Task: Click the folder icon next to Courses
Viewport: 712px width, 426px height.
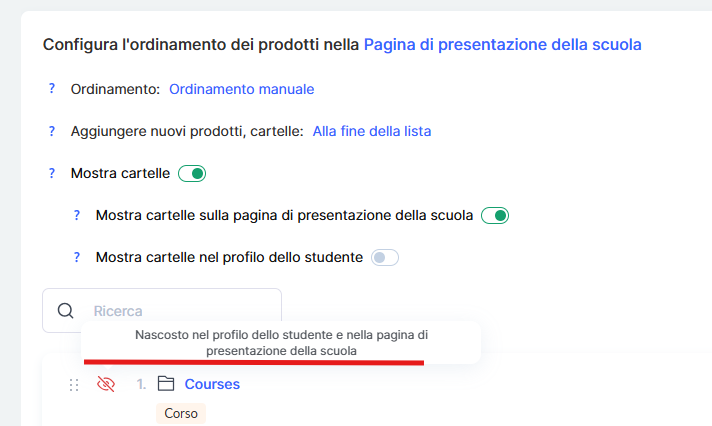Action: 166,384
